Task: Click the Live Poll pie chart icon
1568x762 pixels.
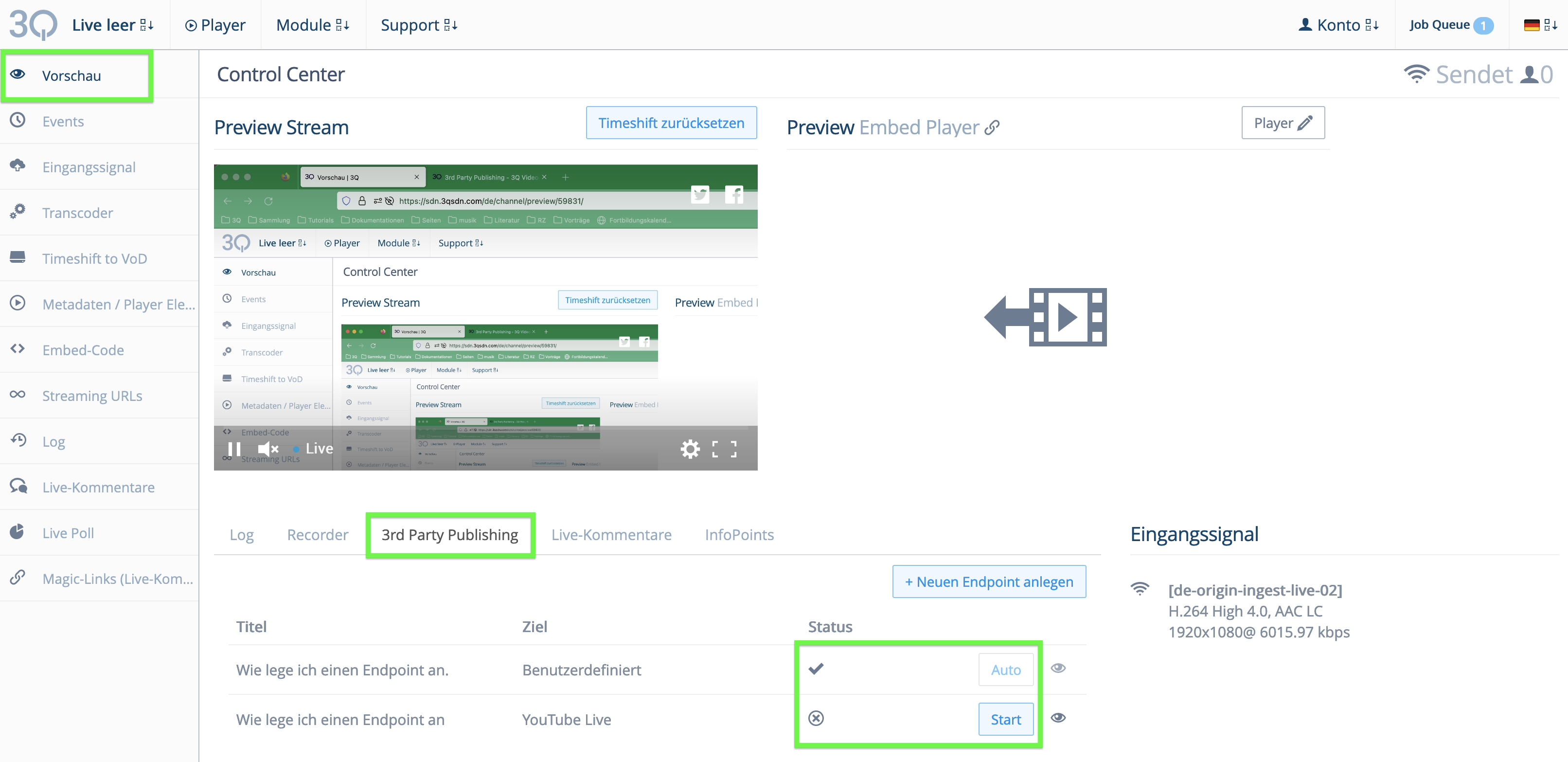Action: pyautogui.click(x=18, y=531)
